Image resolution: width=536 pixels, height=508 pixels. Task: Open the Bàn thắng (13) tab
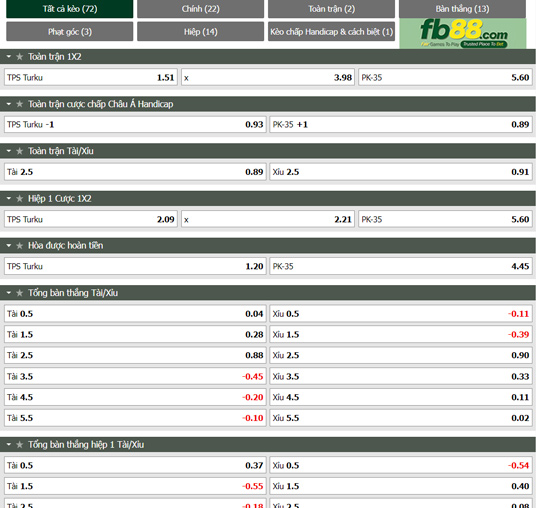(463, 9)
